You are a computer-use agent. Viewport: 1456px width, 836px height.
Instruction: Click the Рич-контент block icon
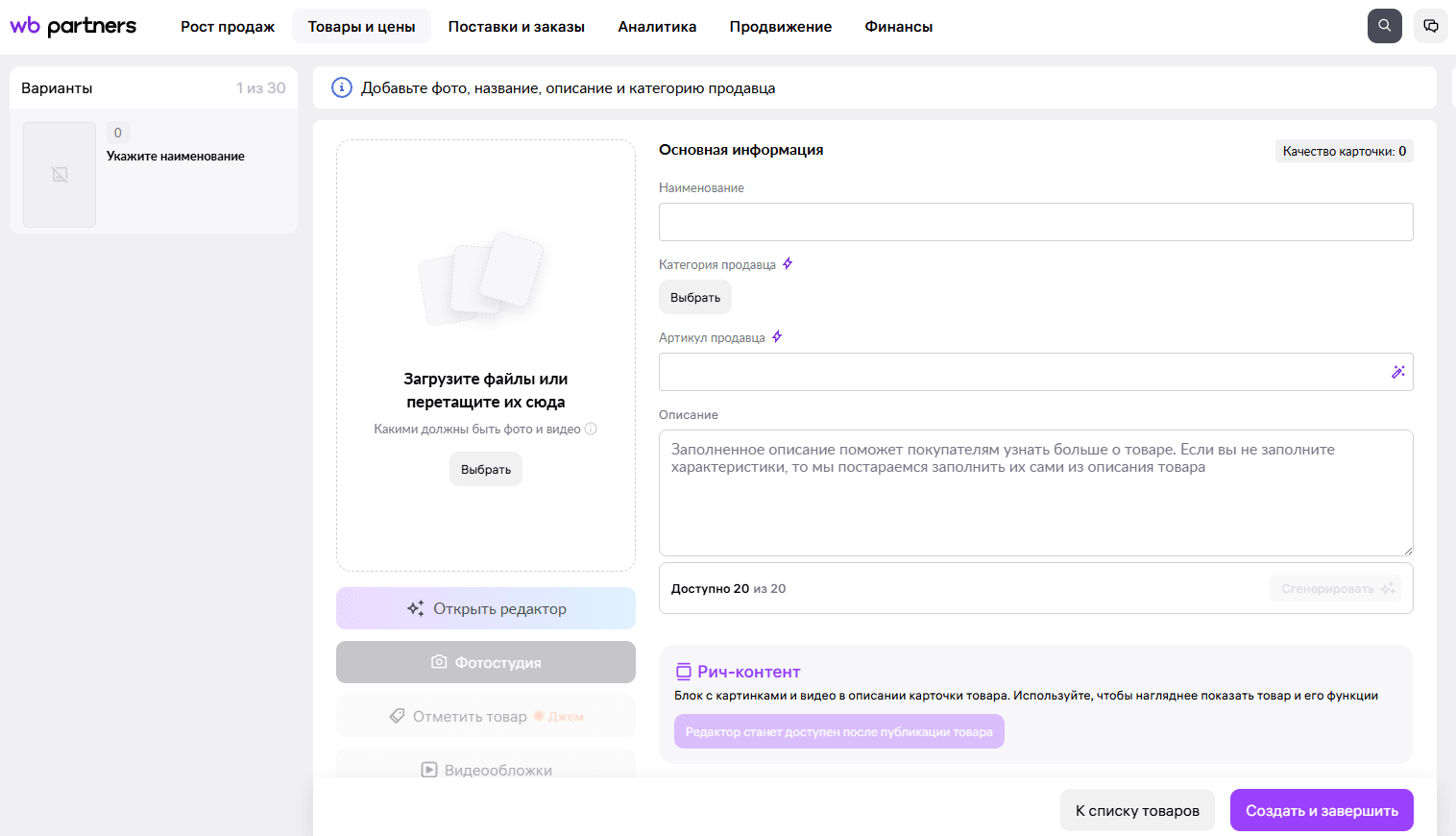[x=683, y=672]
